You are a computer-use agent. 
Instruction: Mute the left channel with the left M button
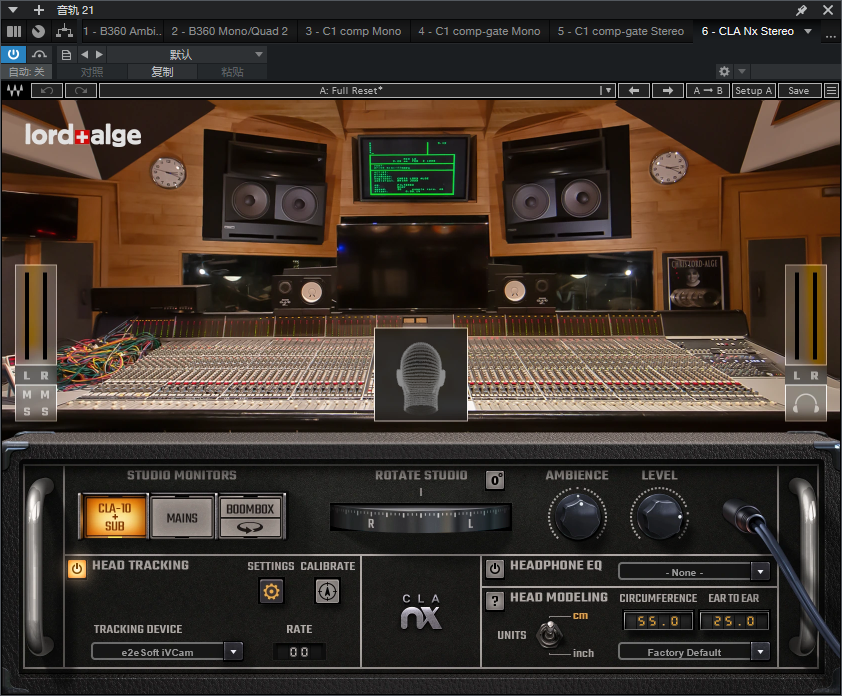(x=27, y=395)
